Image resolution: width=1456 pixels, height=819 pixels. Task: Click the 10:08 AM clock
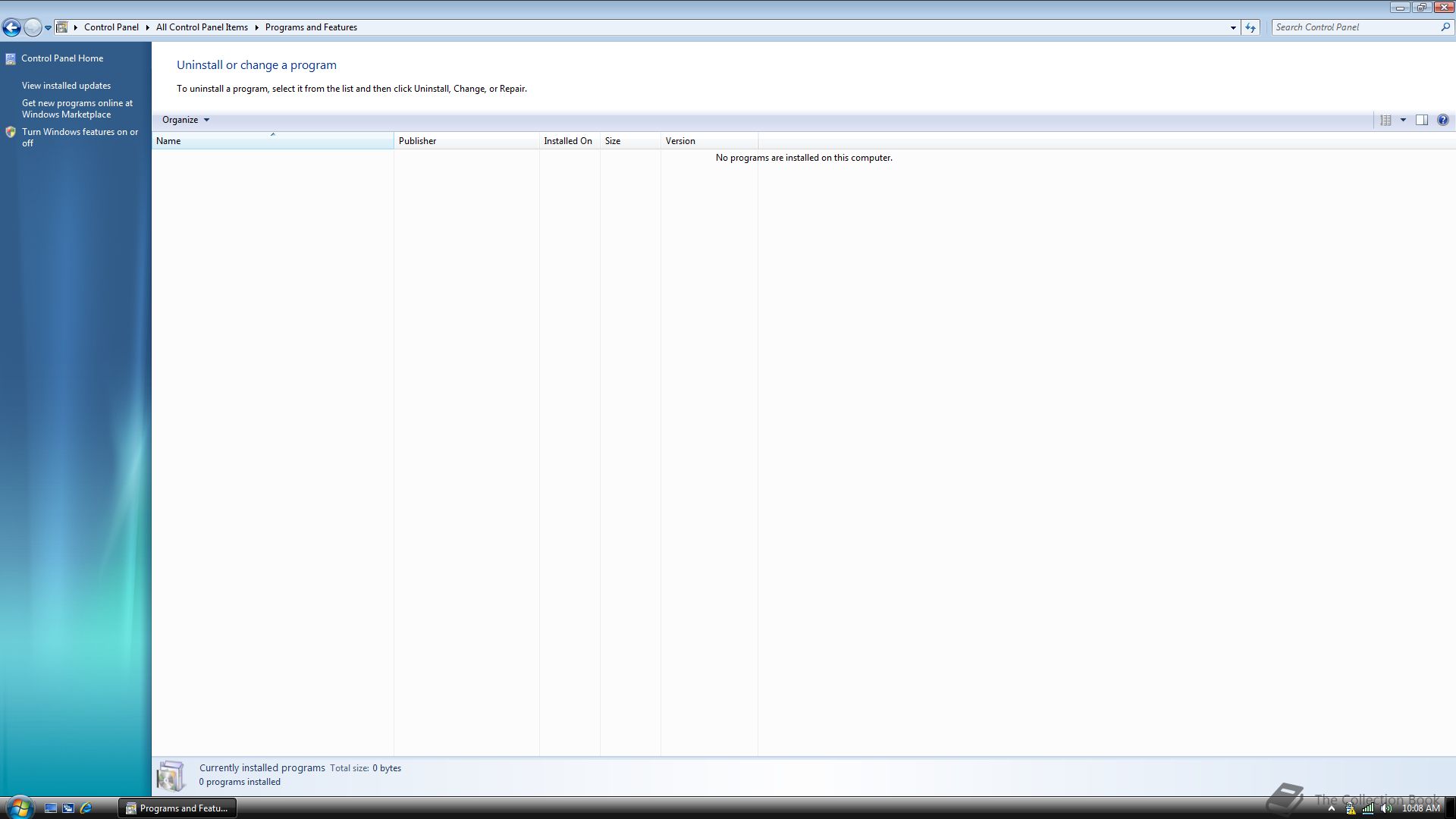[1420, 808]
